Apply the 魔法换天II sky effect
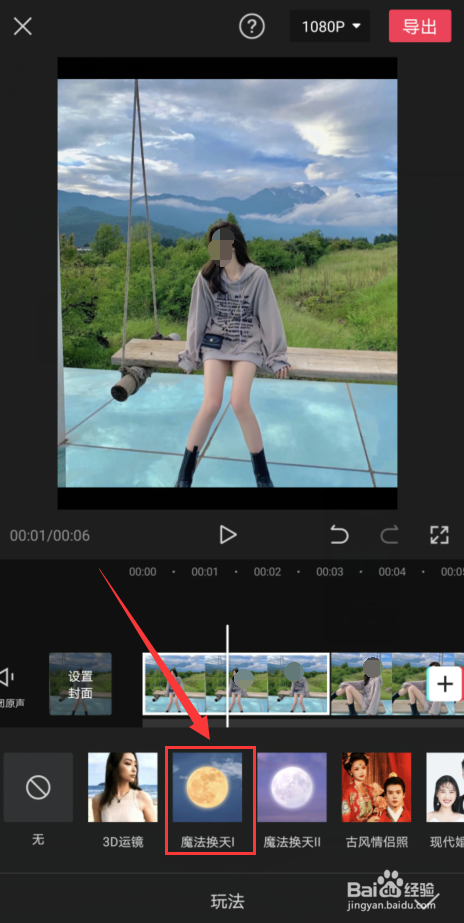 (x=292, y=800)
